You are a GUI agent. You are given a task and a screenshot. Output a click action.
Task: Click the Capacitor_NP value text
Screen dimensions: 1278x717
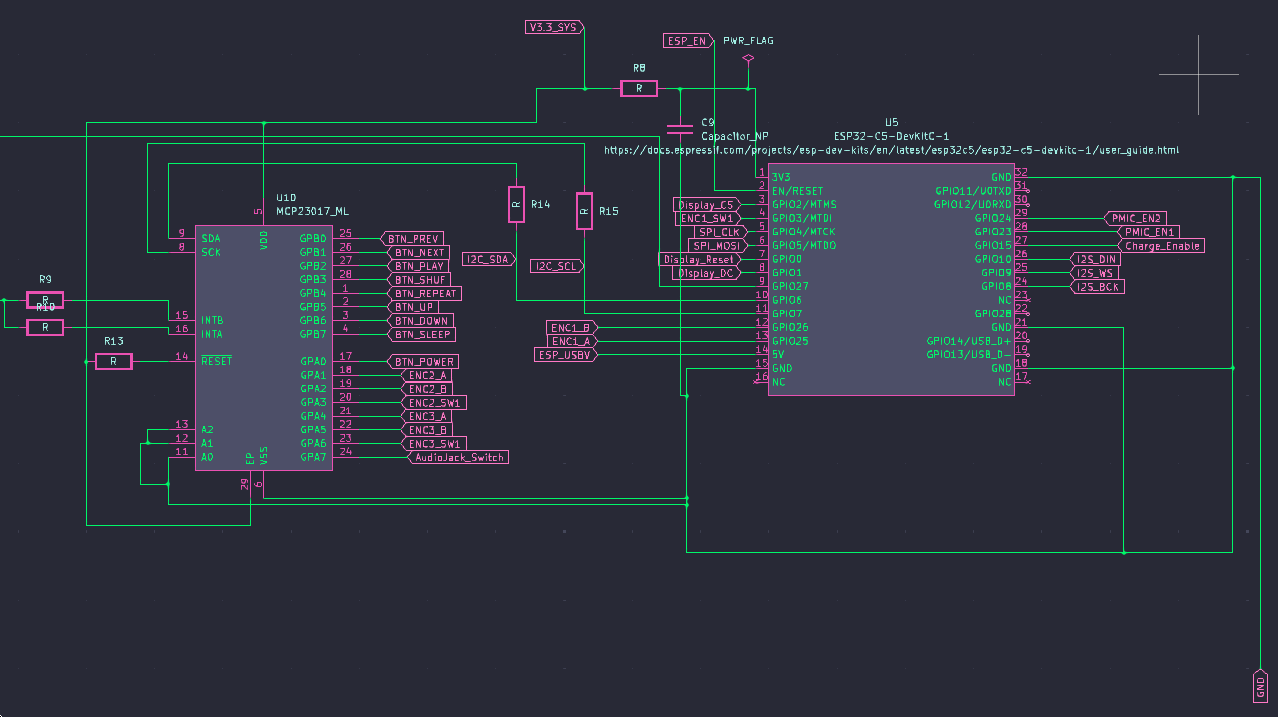pyautogui.click(x=734, y=135)
